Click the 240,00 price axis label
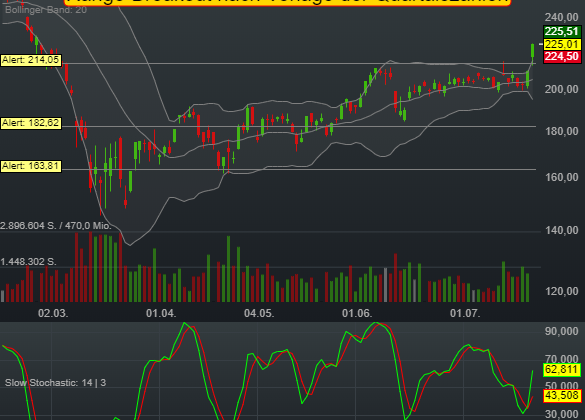Viewport: 585px width, 420px height. [561, 17]
